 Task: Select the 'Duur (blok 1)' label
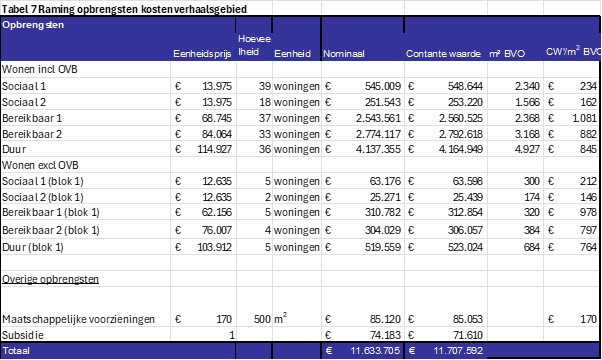pos(33,247)
